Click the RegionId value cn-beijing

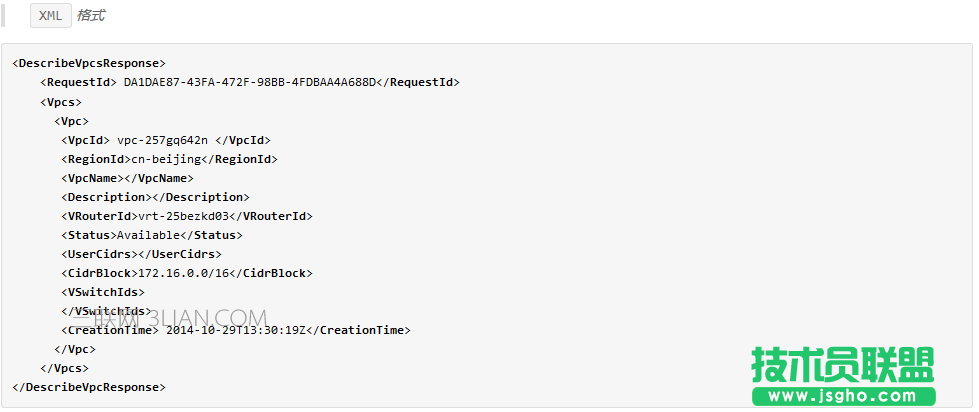click(166, 159)
